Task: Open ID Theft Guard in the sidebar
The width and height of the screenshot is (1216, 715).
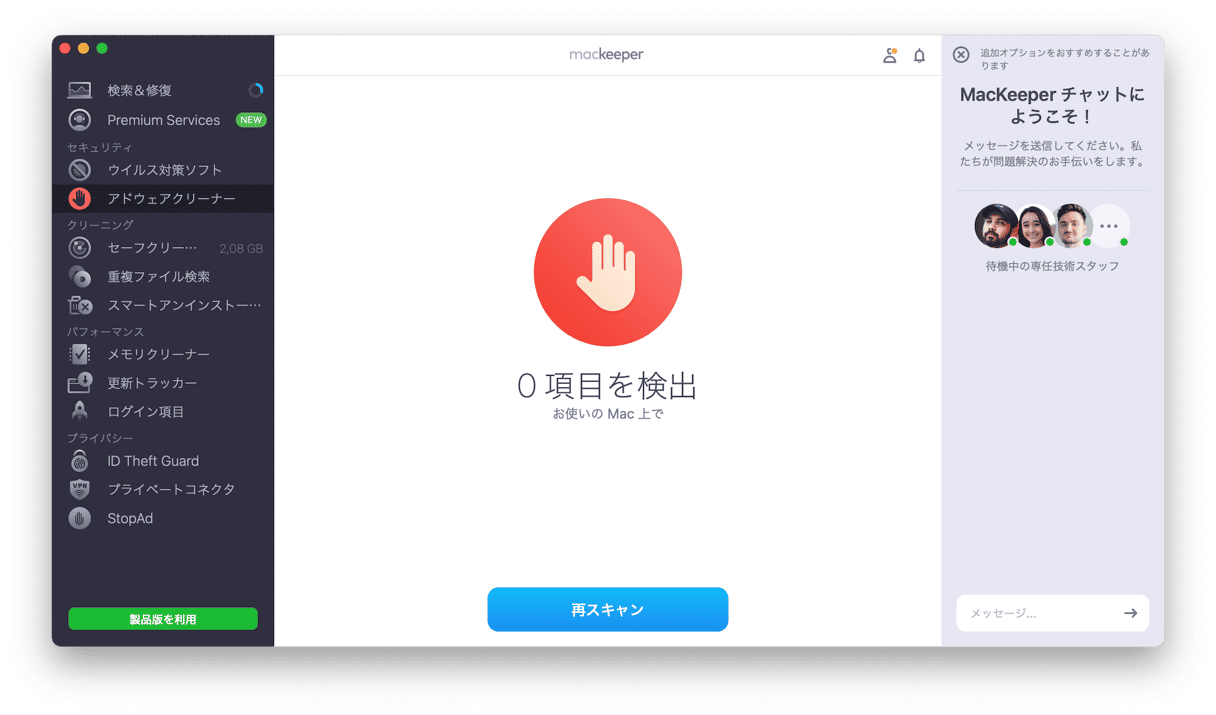Action: click(162, 461)
